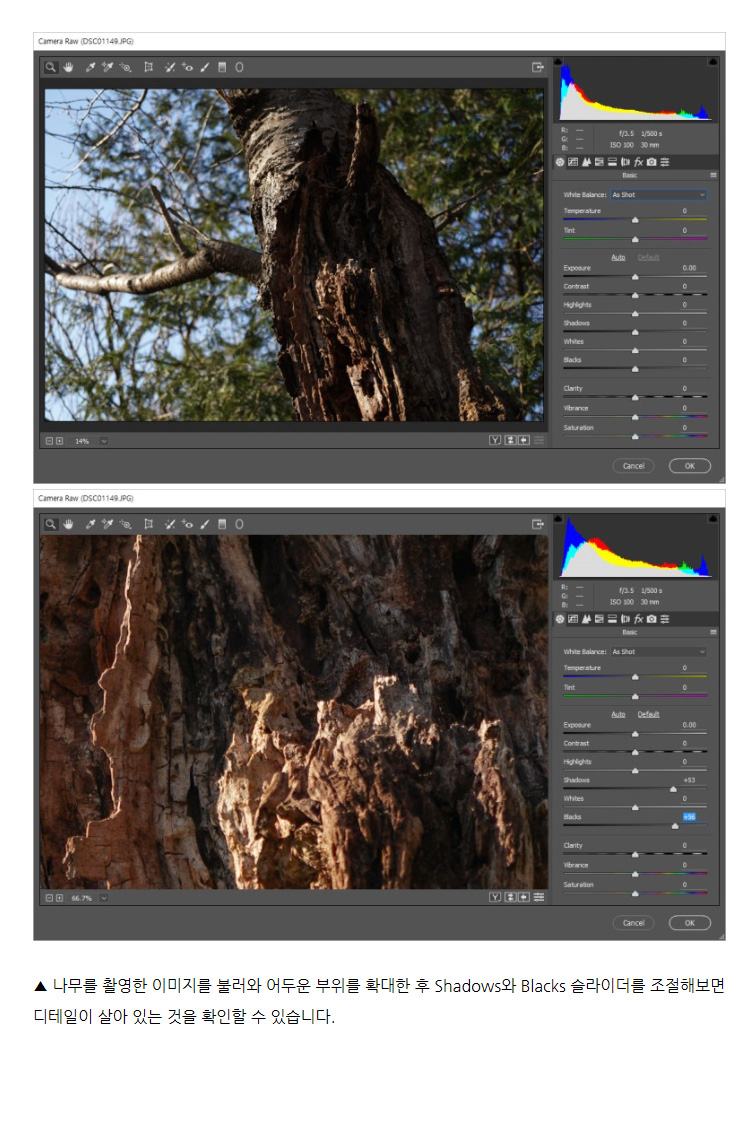Zoom out with minus button in 14% window

[x=49, y=441]
